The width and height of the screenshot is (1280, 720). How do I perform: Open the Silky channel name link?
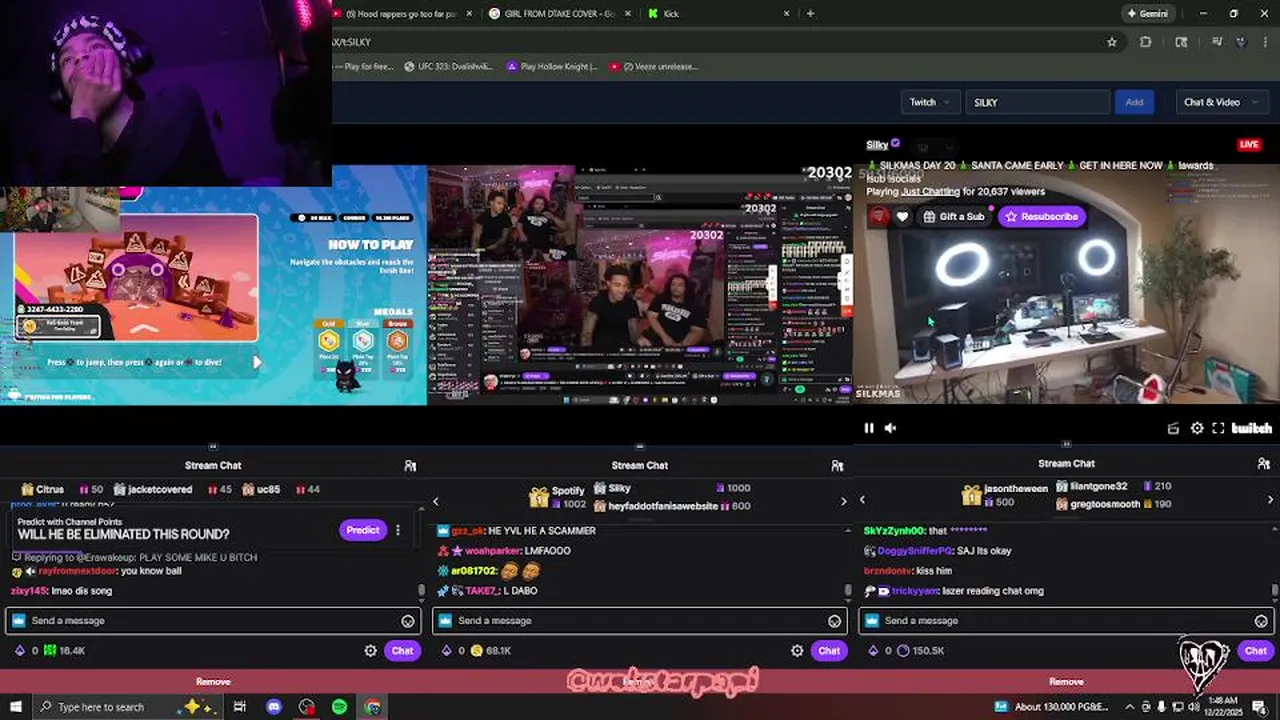tap(877, 144)
